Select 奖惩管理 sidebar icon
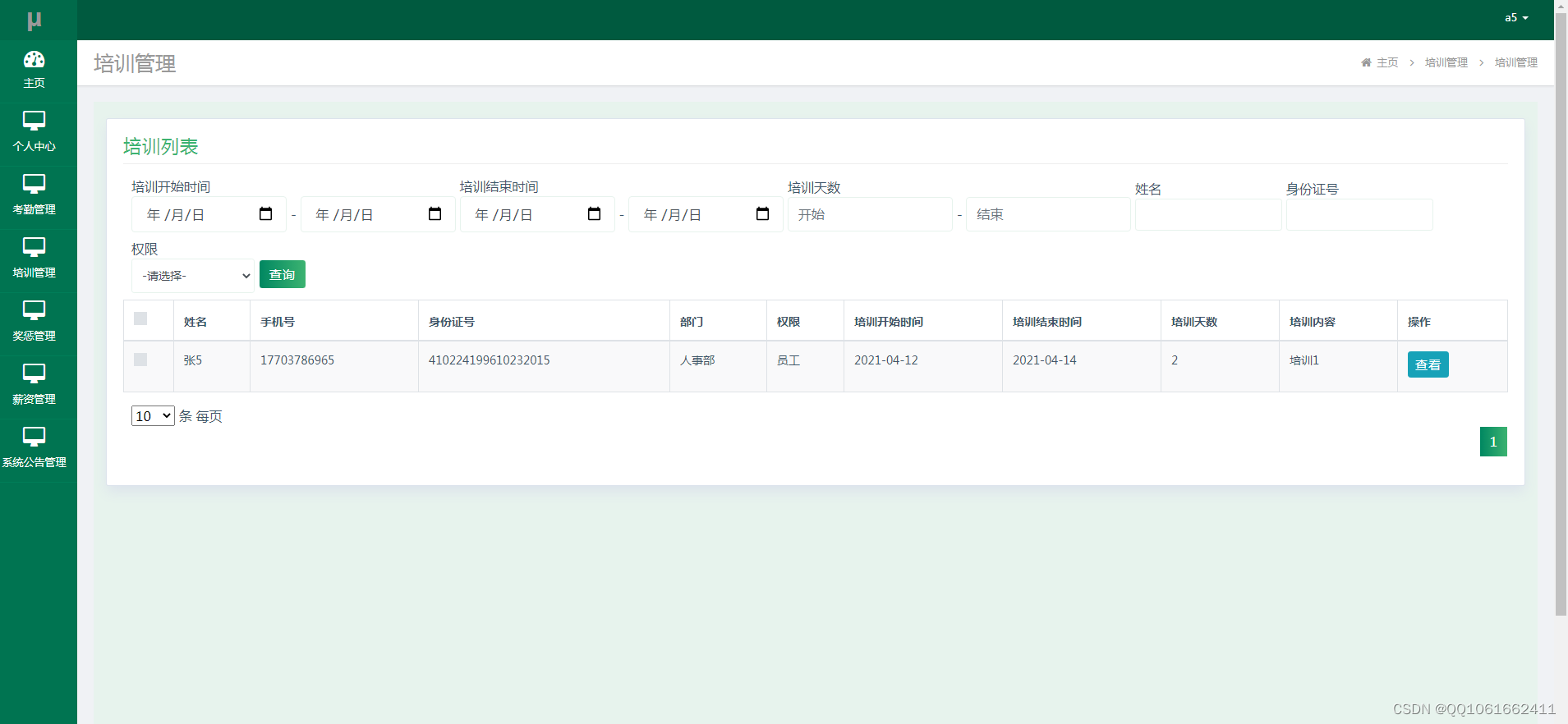The height and width of the screenshot is (724, 1568). (x=34, y=310)
